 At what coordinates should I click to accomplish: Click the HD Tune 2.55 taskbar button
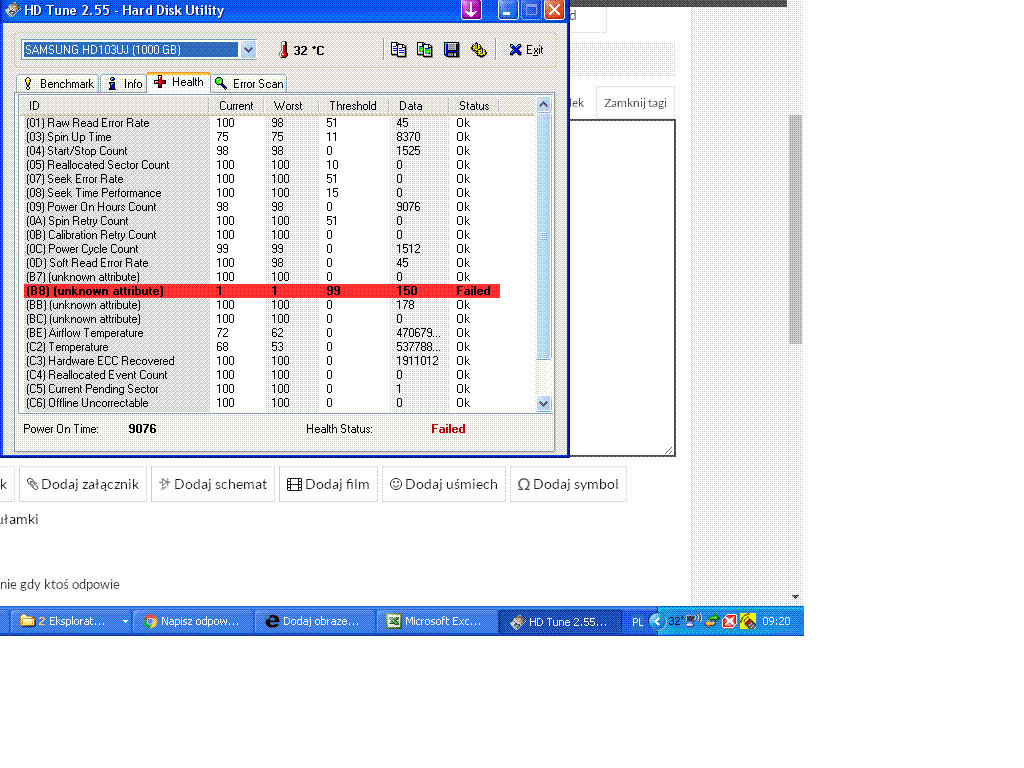click(x=559, y=621)
